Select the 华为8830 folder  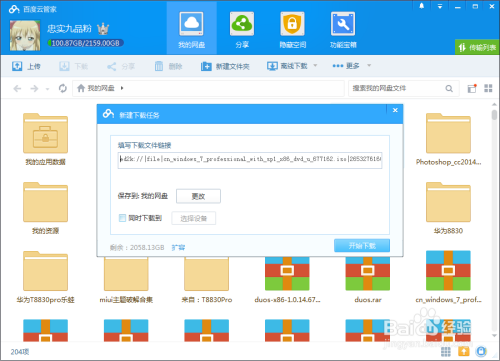click(448, 208)
